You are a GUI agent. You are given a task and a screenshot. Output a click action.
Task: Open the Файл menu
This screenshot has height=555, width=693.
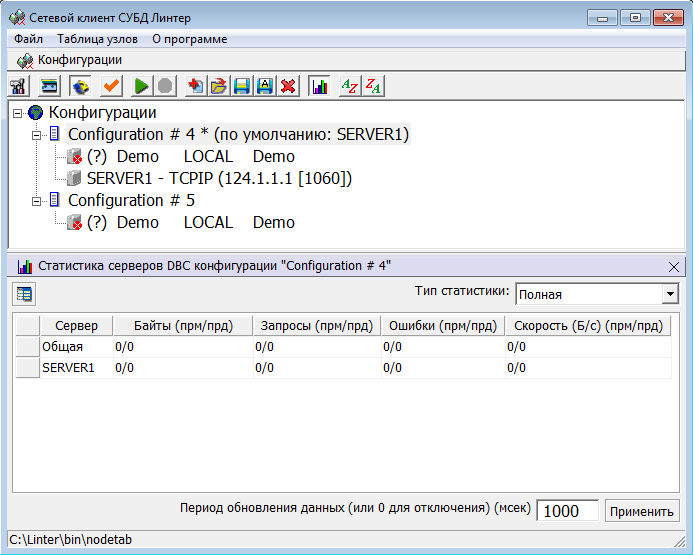pyautogui.click(x=28, y=39)
